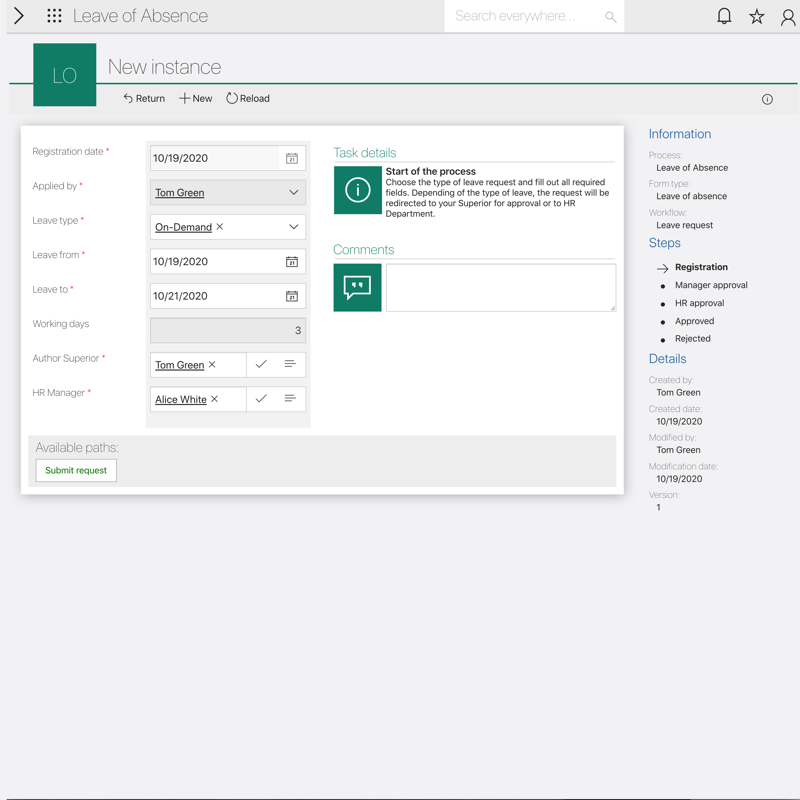This screenshot has height=800, width=800.
Task: Click the info icon in toolbar
Action: pyautogui.click(x=767, y=99)
